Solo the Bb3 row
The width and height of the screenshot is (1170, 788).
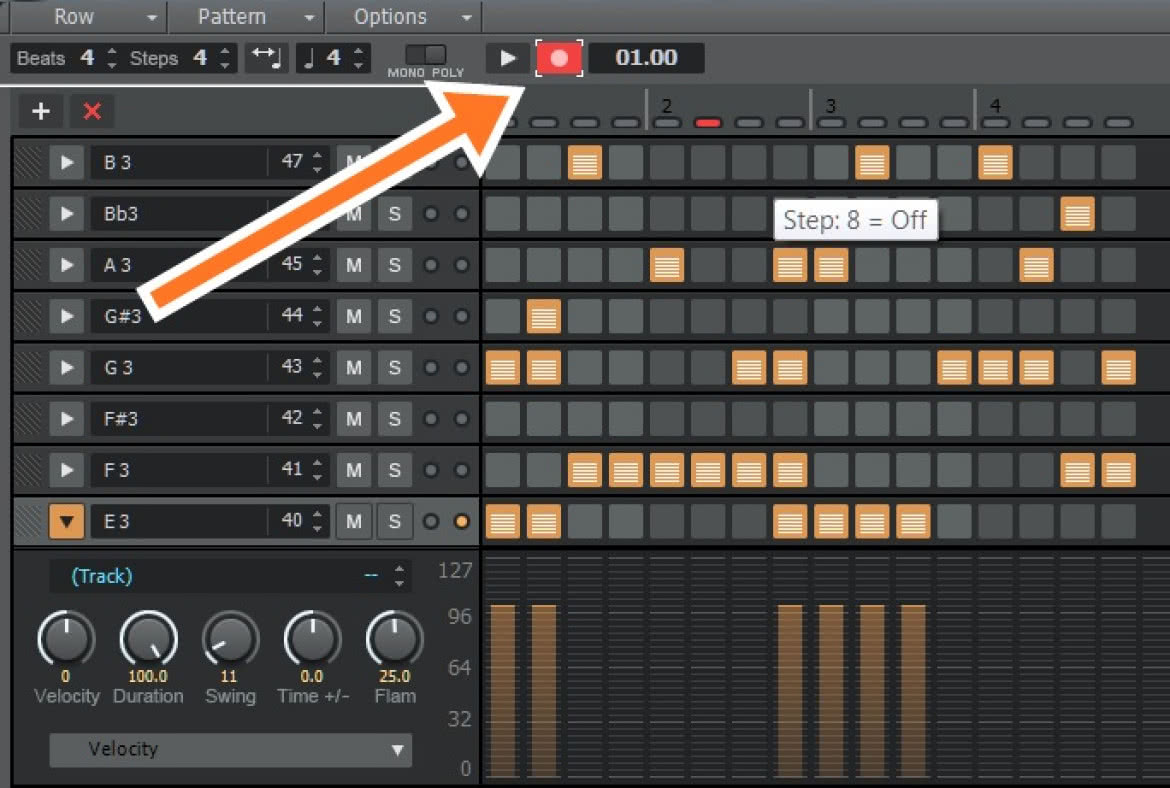click(x=395, y=214)
